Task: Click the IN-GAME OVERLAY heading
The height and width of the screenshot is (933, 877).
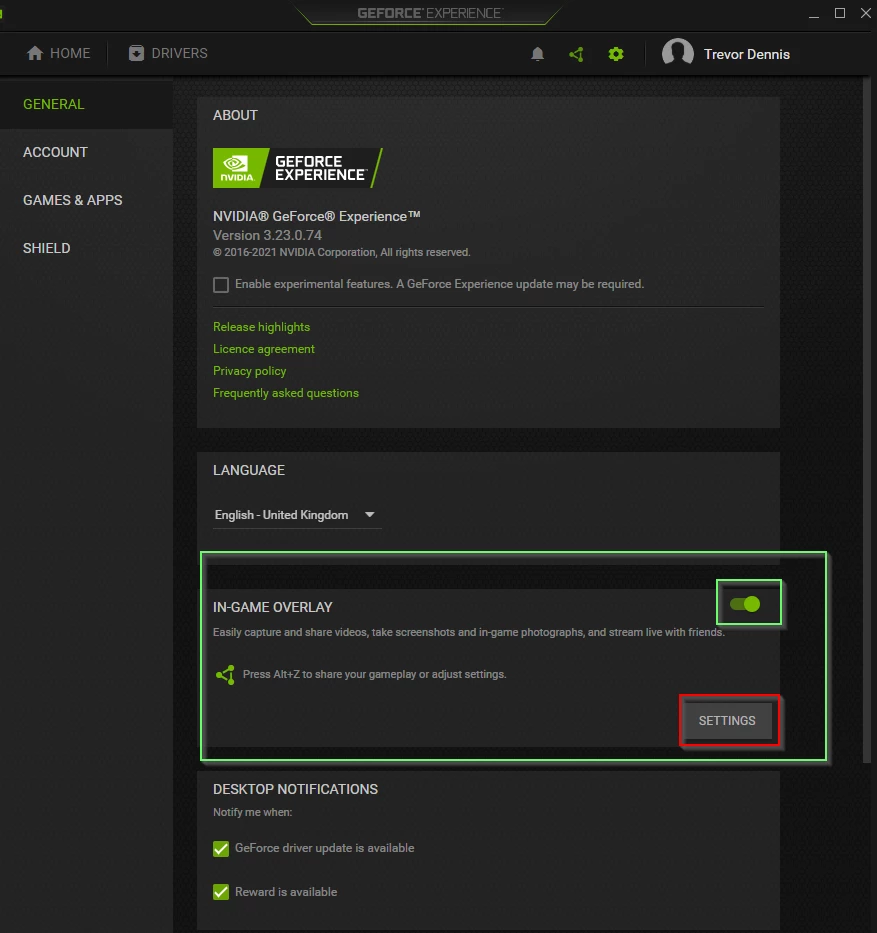Action: (273, 607)
